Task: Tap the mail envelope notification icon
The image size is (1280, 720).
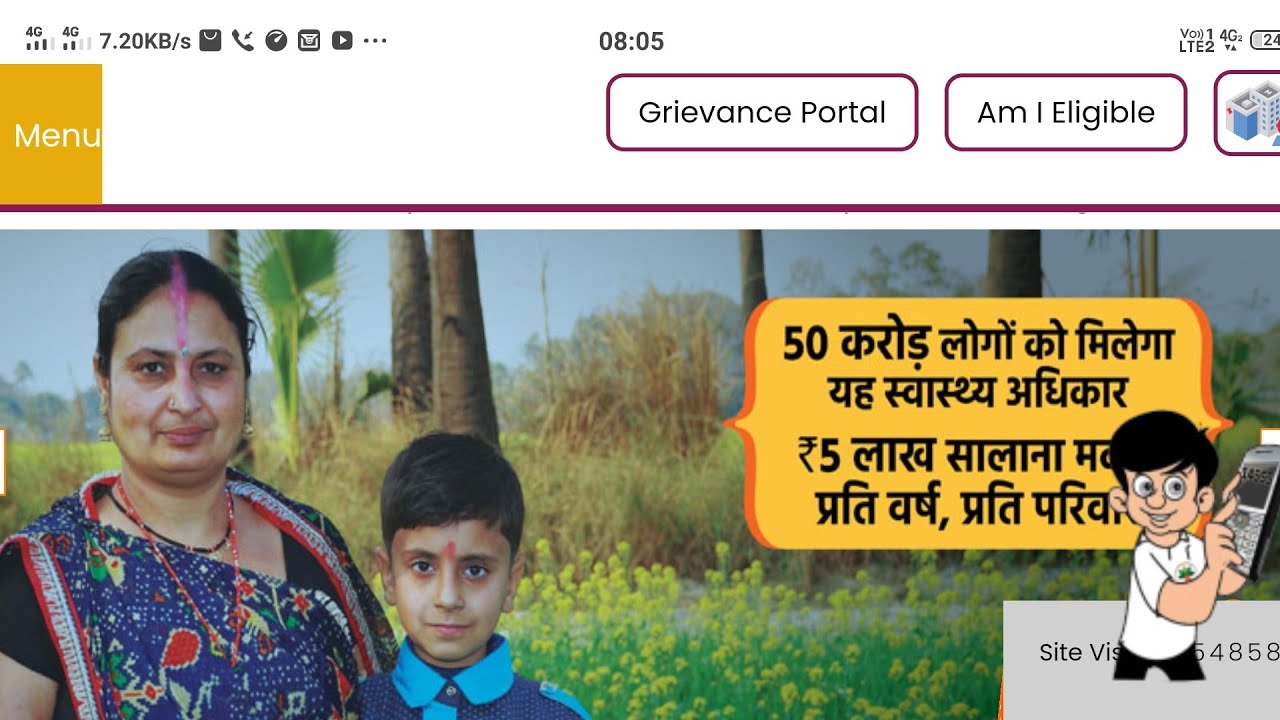Action: pyautogui.click(x=309, y=41)
